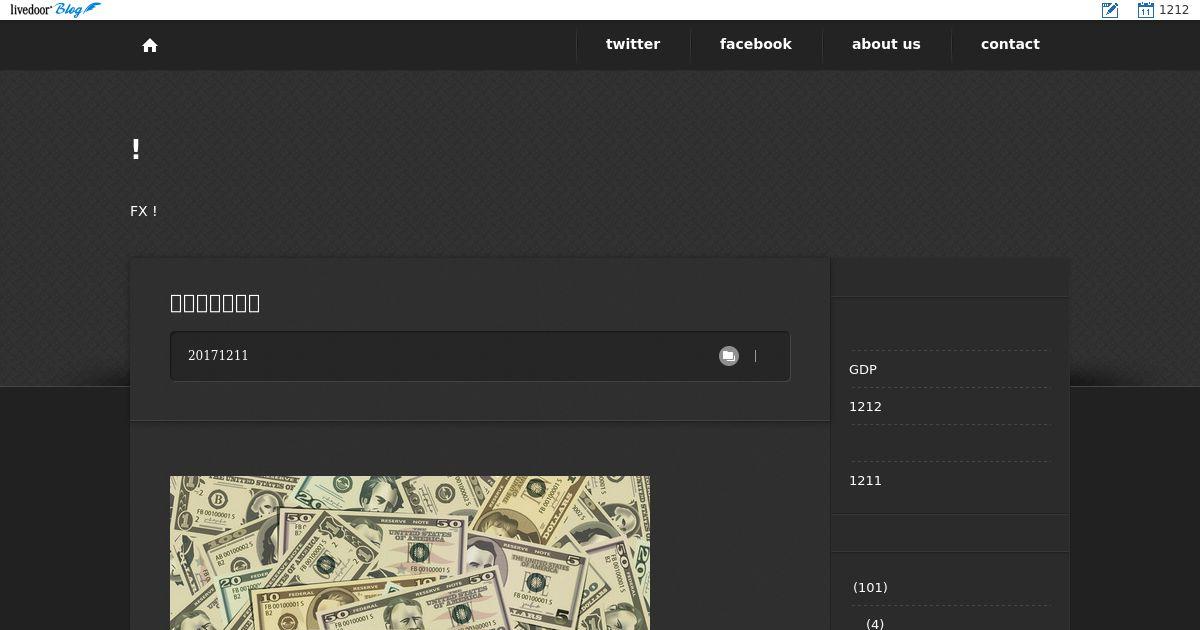This screenshot has width=1200, height=630.
Task: Click the post date 20171211
Action: click(x=218, y=356)
